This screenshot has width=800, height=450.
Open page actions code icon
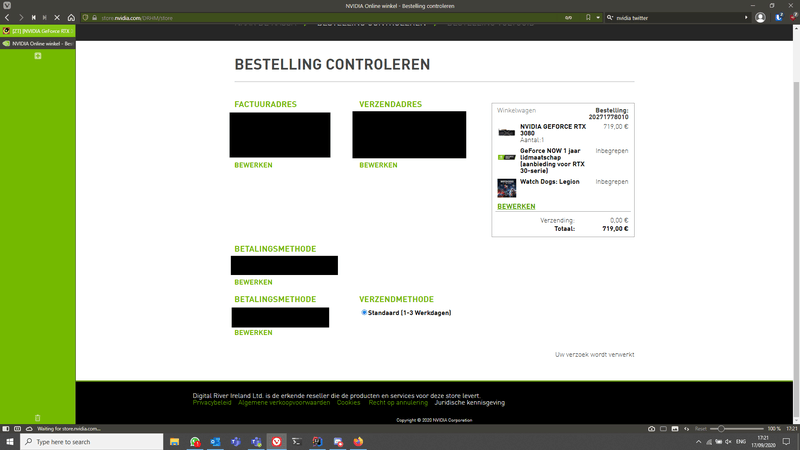687,429
